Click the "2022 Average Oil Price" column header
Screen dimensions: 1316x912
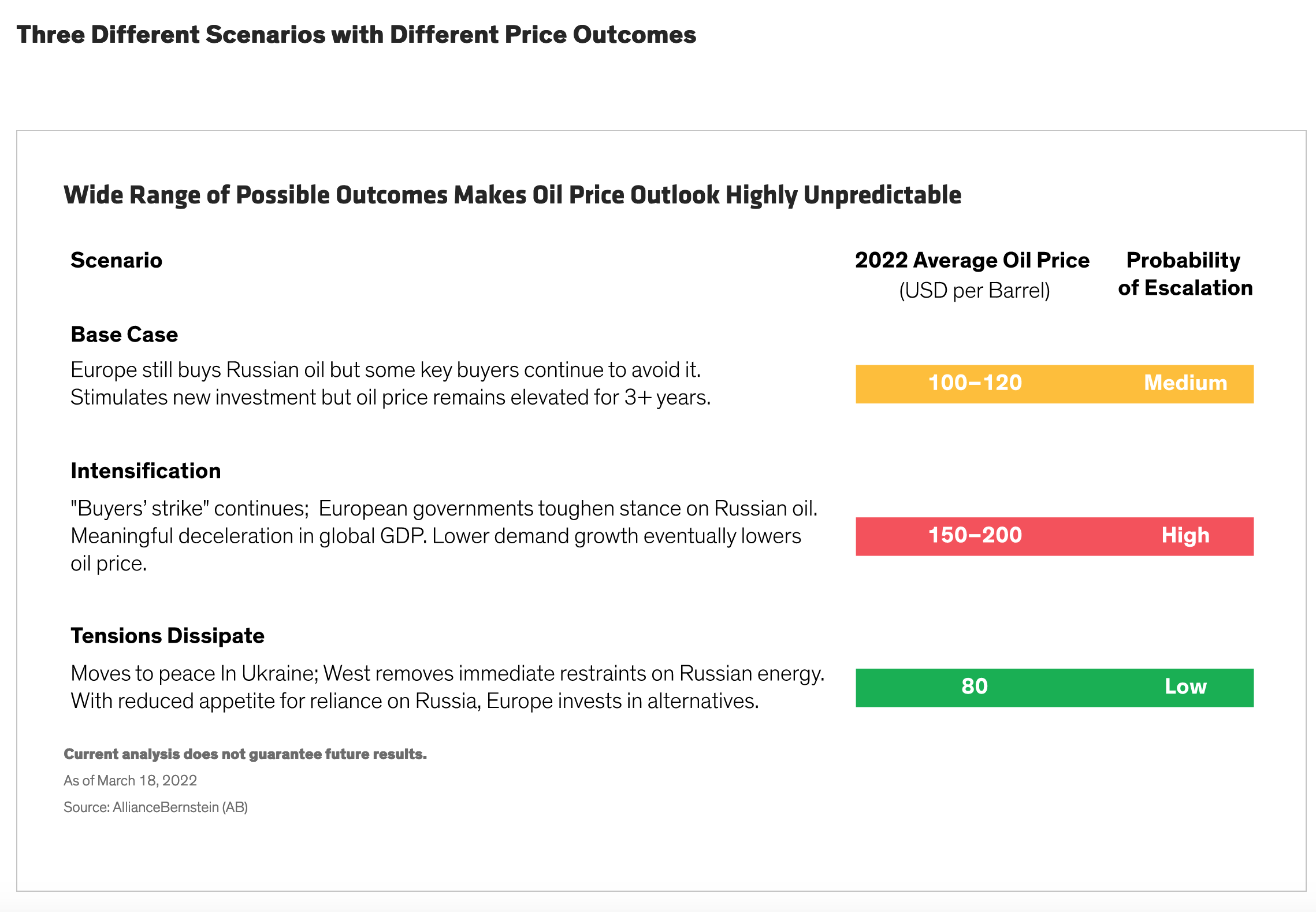coord(972,261)
